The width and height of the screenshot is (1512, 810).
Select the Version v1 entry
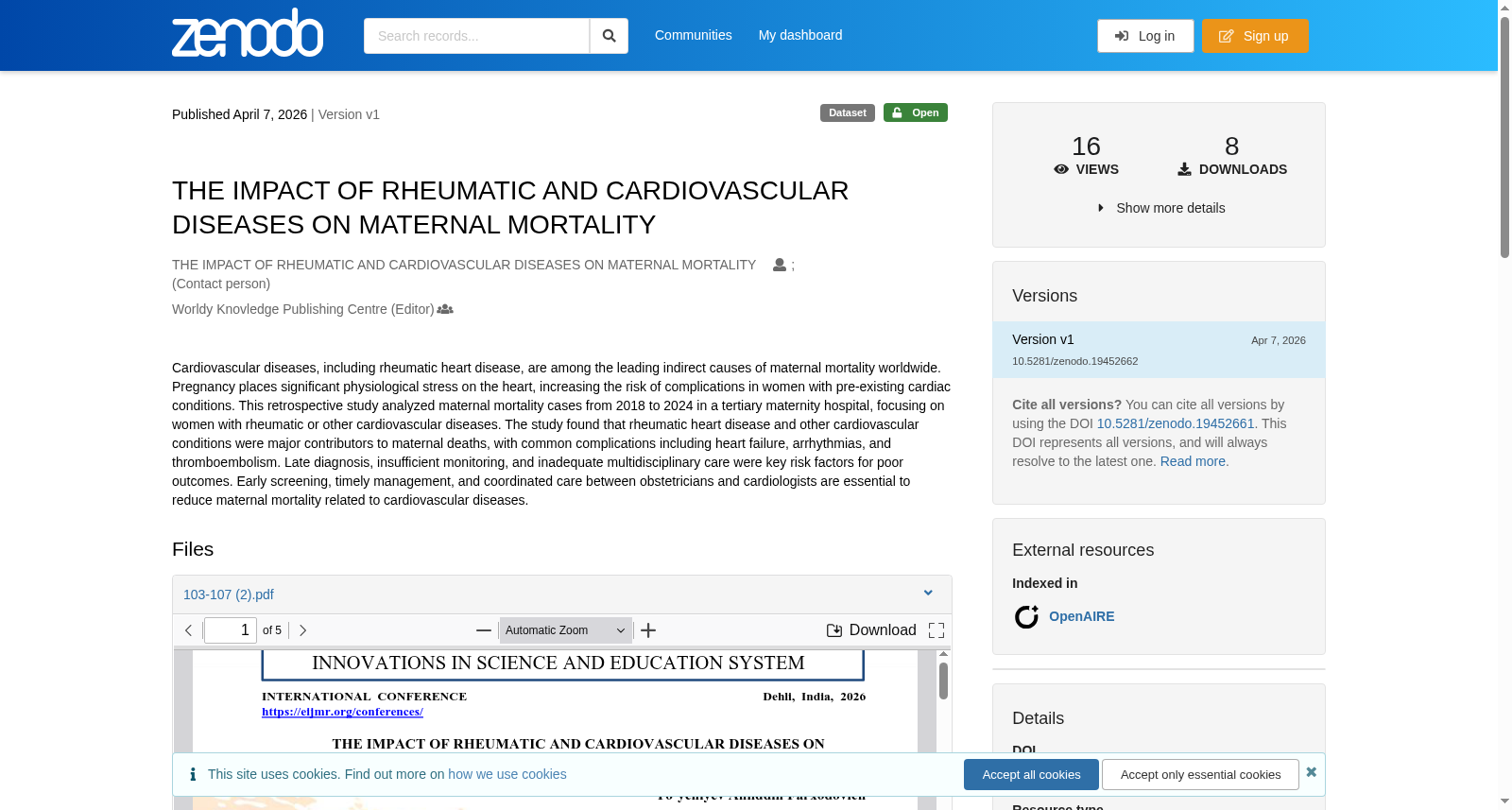[x=1159, y=350]
